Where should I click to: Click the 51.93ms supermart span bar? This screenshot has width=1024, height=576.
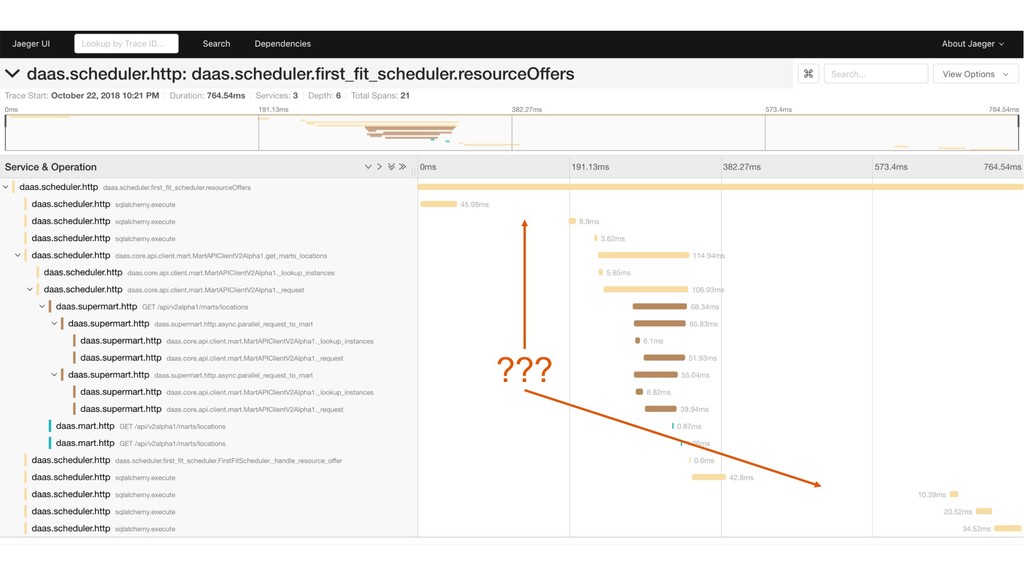click(x=664, y=358)
